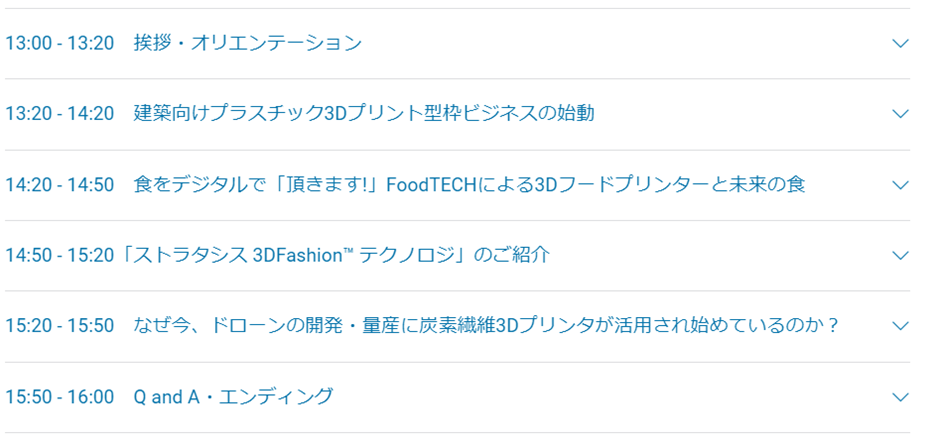Image resolution: width=941 pixels, height=446 pixels.
Task: Click the Q and A・エンディング title
Action: pos(233,397)
